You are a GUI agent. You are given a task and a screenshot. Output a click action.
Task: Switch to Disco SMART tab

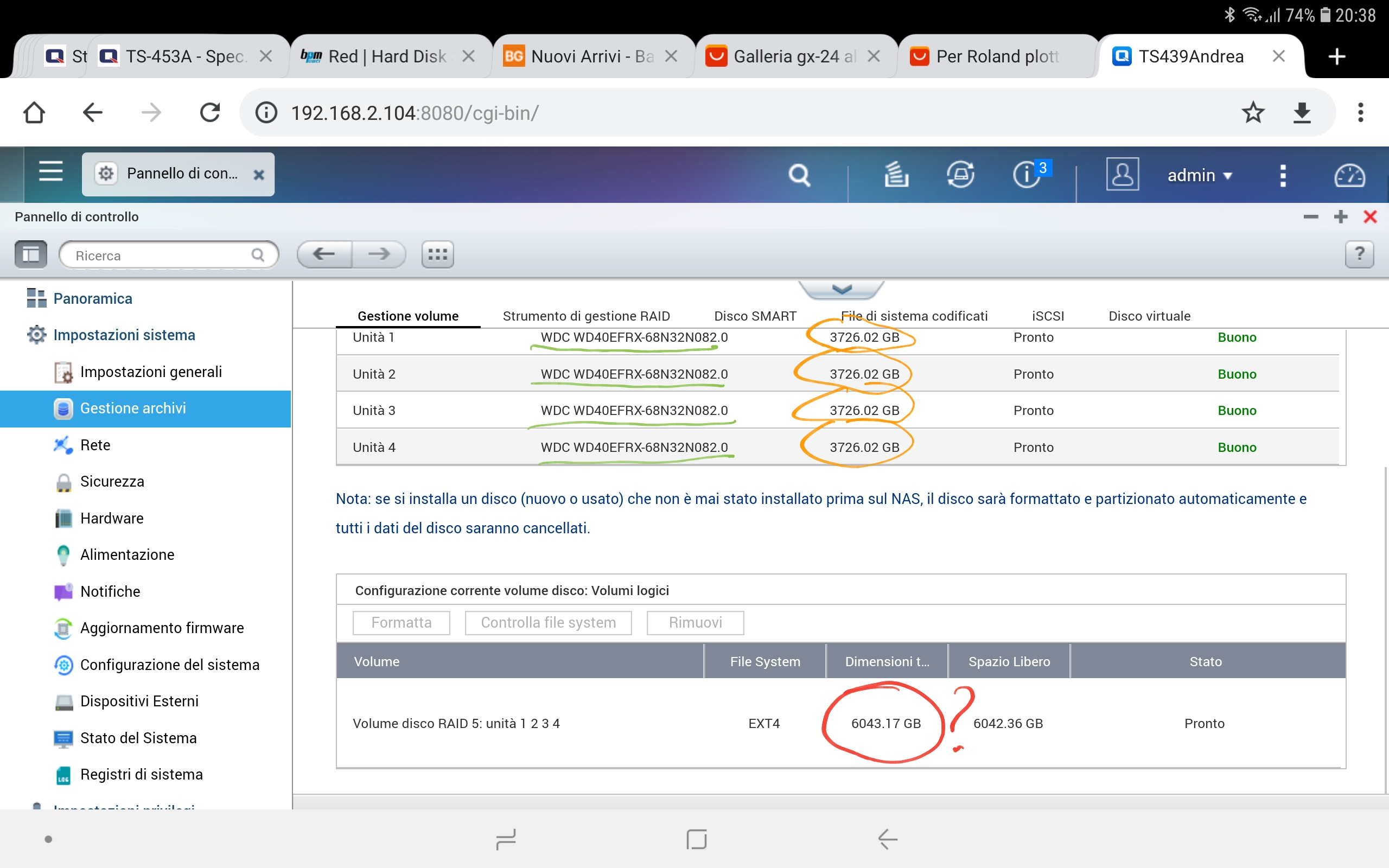point(755,316)
